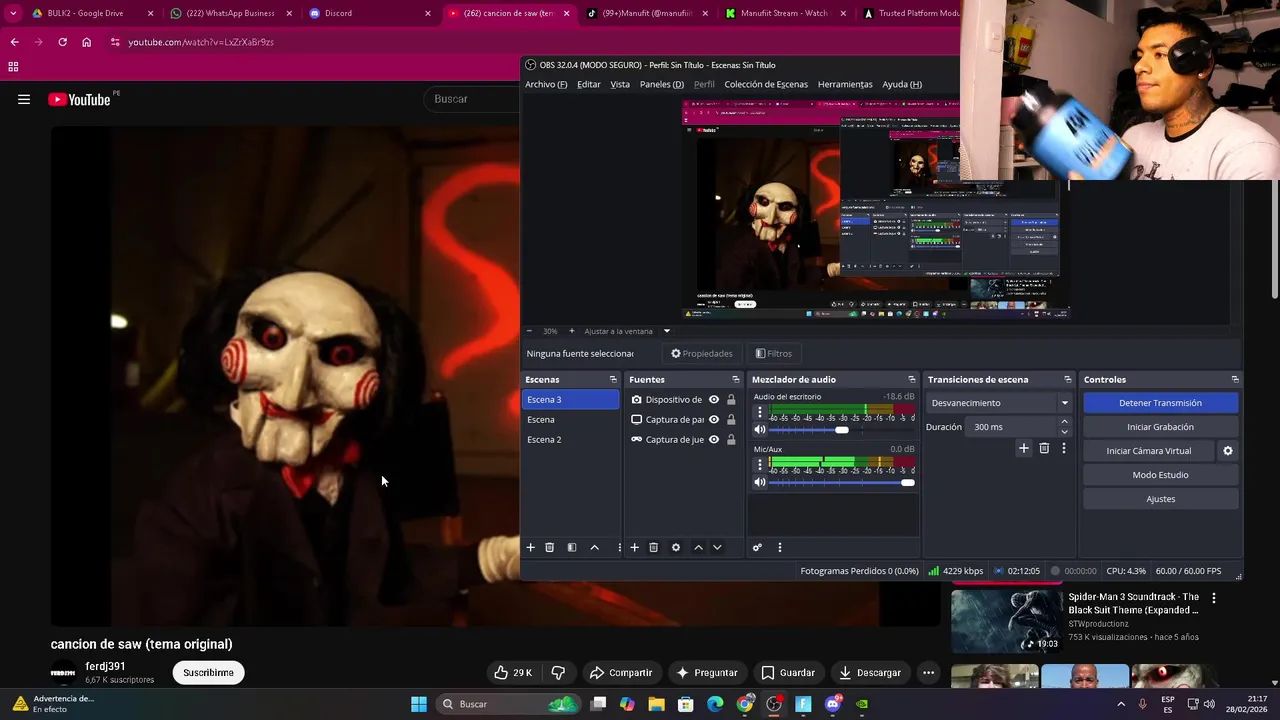The image size is (1280, 720).
Task: Move source down in the Fuentes toolbar
Action: pyautogui.click(x=717, y=547)
